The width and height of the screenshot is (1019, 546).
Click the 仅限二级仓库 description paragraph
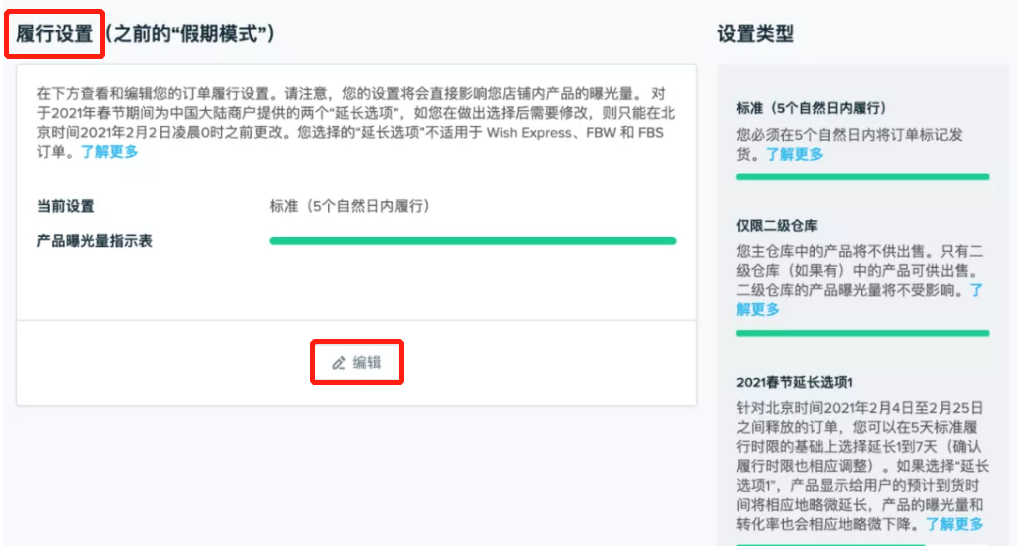tap(860, 280)
